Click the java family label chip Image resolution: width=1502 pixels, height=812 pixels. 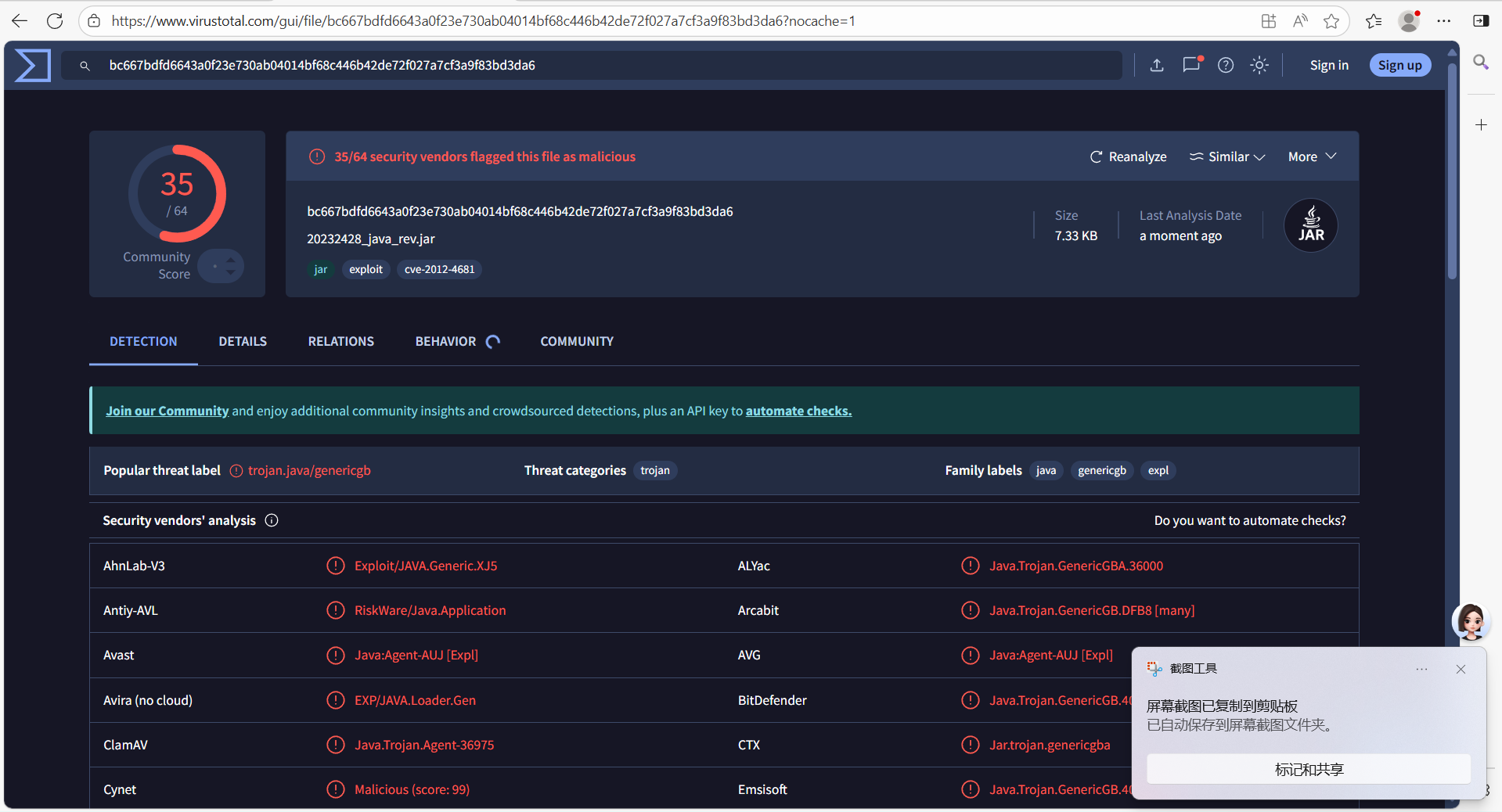[x=1046, y=470]
